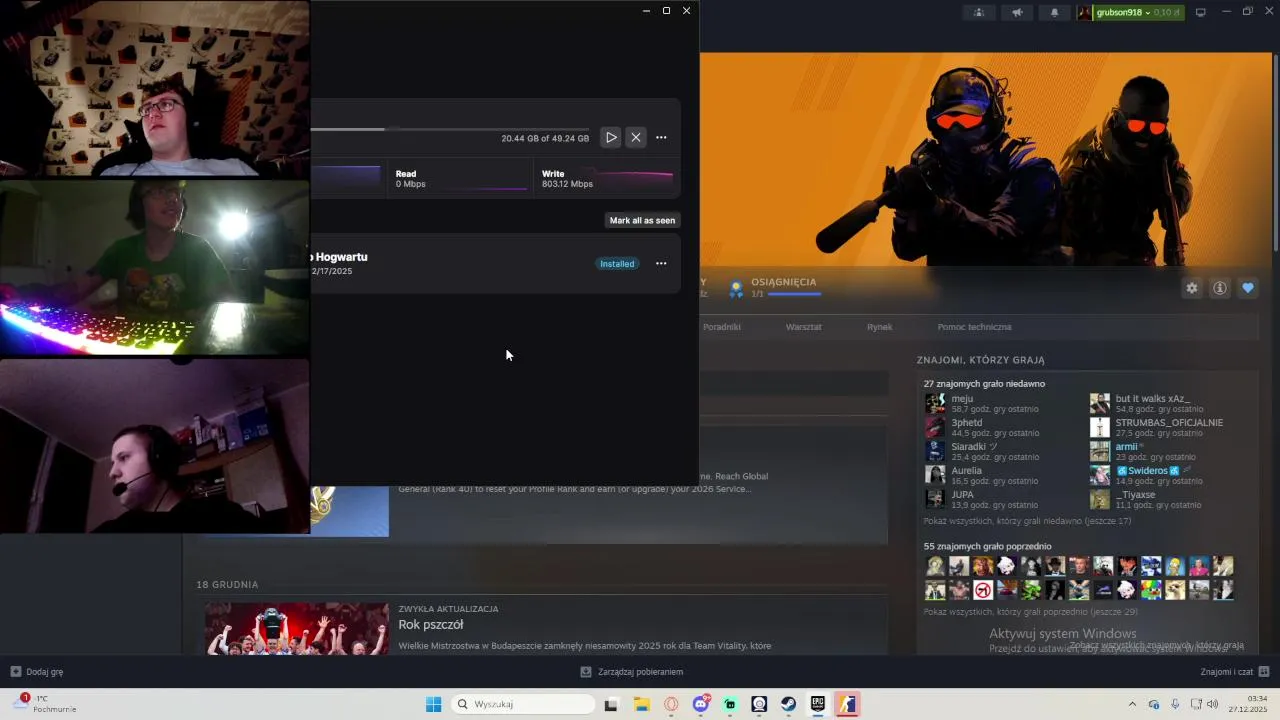The width and height of the screenshot is (1280, 720).
Task: Open friend JUPA's profile
Action: tap(962, 495)
